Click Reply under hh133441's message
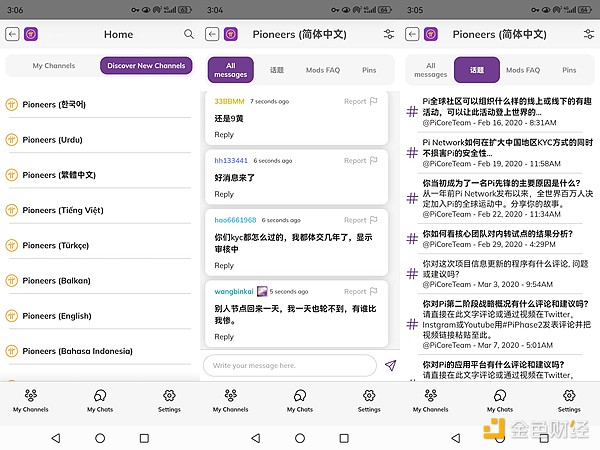This screenshot has height=450, width=600. (x=224, y=194)
